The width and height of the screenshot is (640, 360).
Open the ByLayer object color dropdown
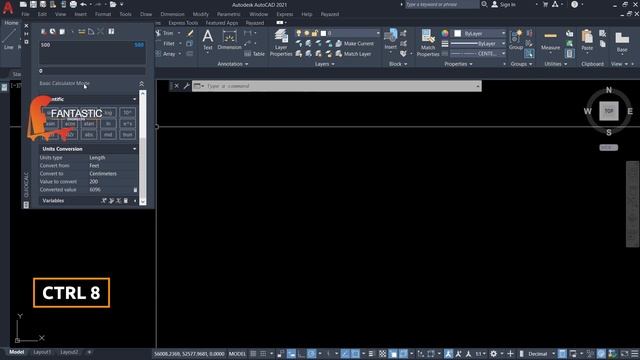(x=480, y=33)
